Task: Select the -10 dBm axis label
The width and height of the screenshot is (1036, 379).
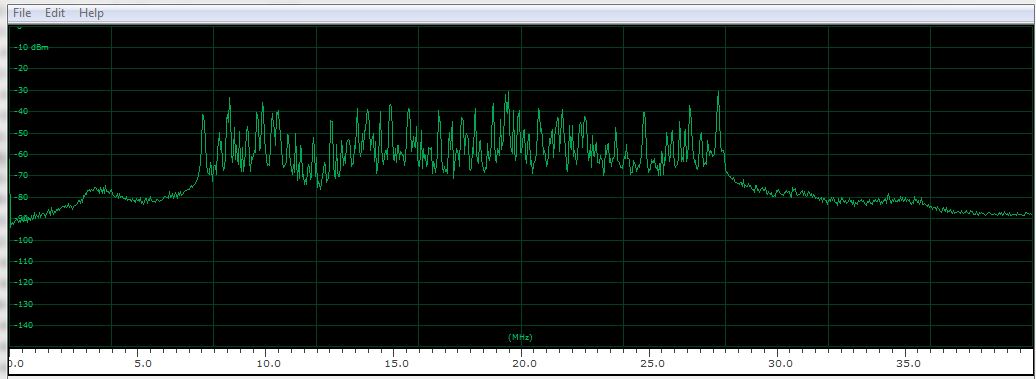Action: tap(31, 48)
